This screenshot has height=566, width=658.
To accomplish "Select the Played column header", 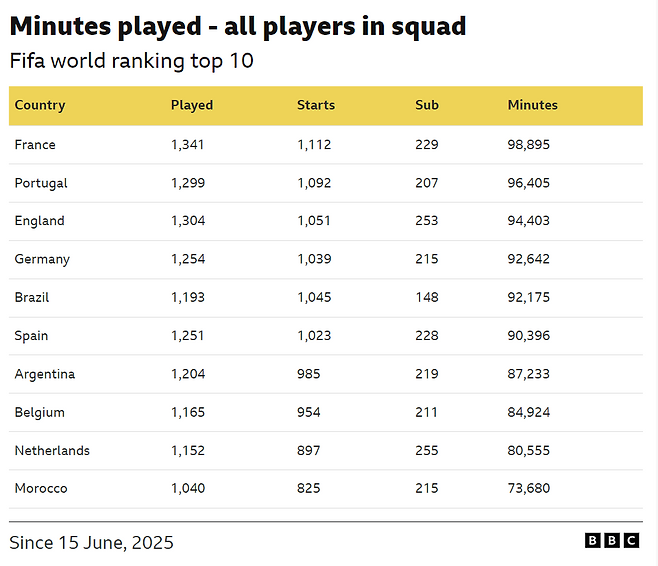I will coord(192,105).
